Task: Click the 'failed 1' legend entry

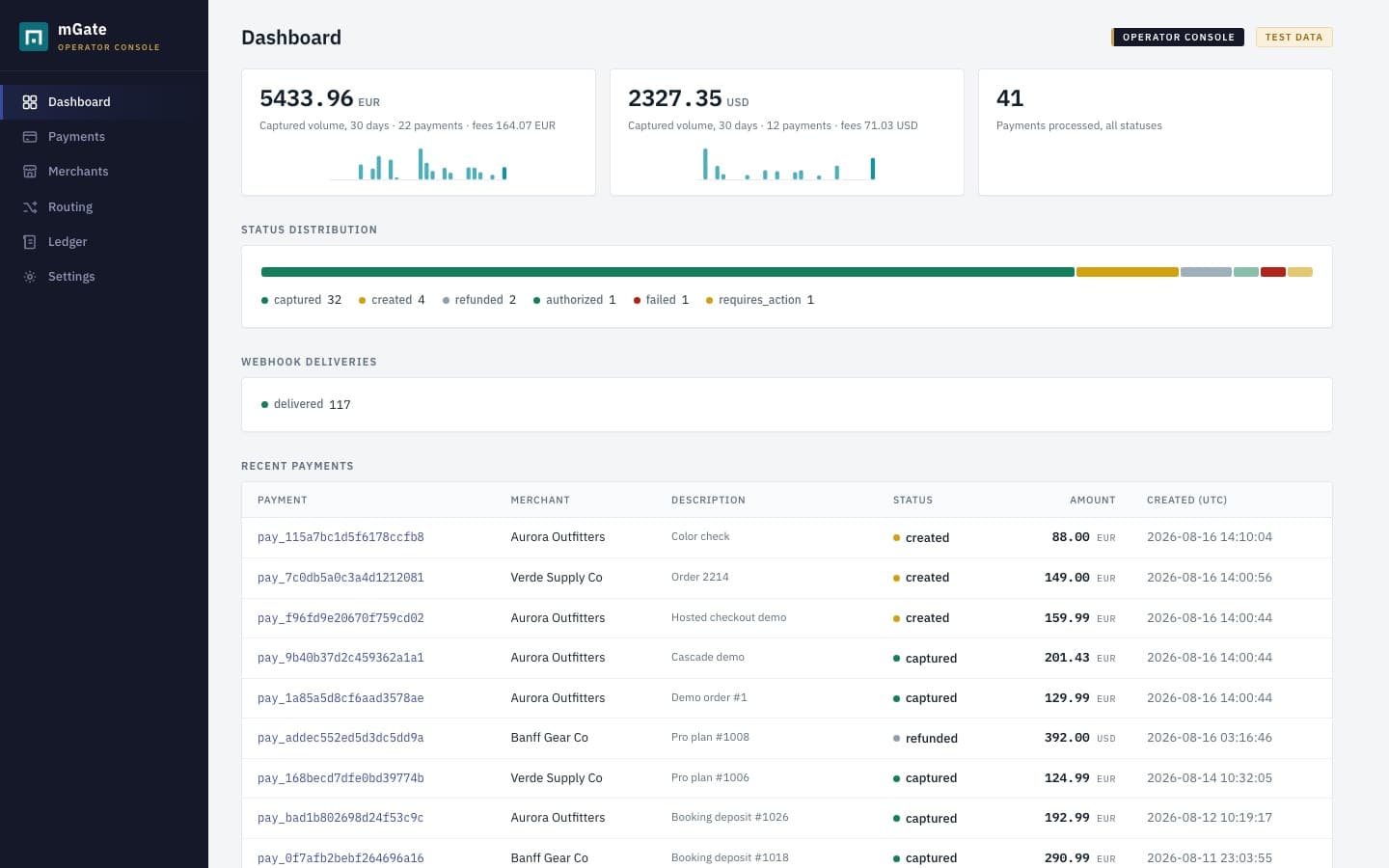Action: [661, 300]
